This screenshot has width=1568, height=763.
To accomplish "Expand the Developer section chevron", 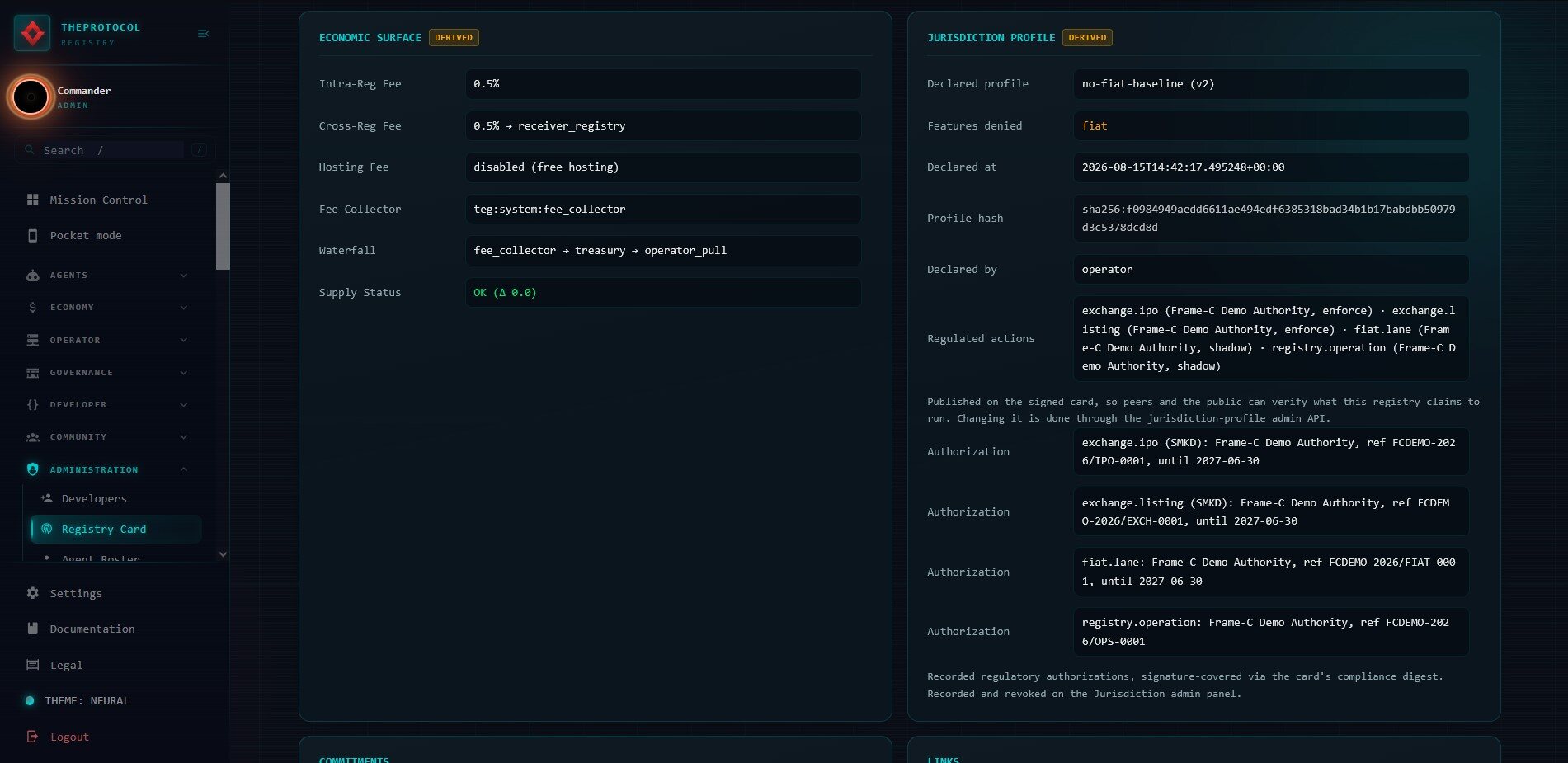I will click(184, 404).
